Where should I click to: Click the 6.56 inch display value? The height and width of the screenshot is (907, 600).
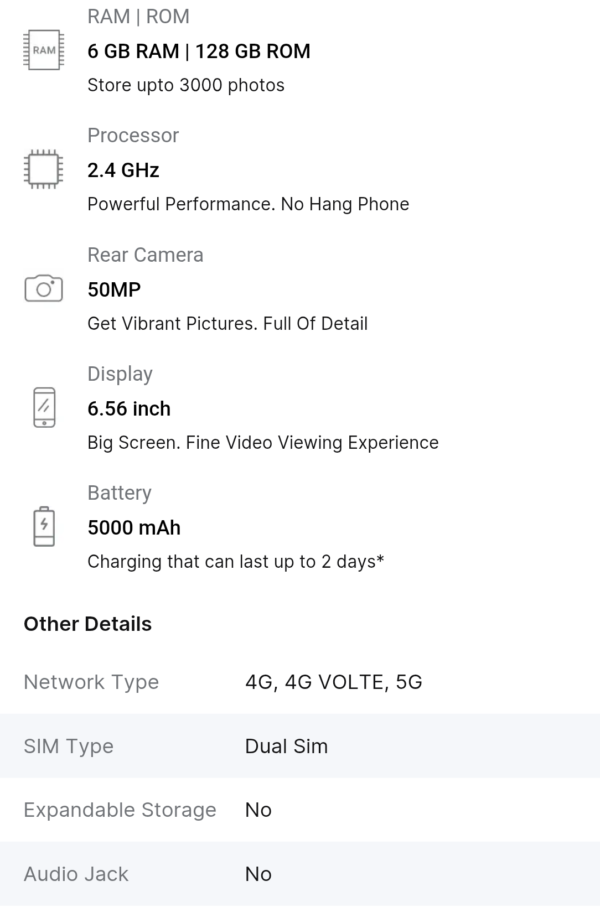129,409
